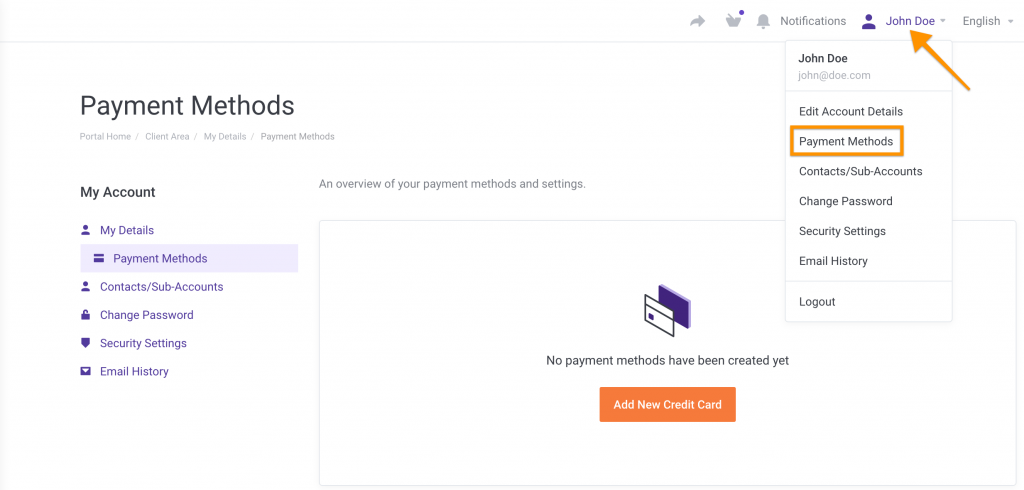Screen dimensions: 1024x490
Task: Click the notifications bell icon
Action: pos(764,21)
